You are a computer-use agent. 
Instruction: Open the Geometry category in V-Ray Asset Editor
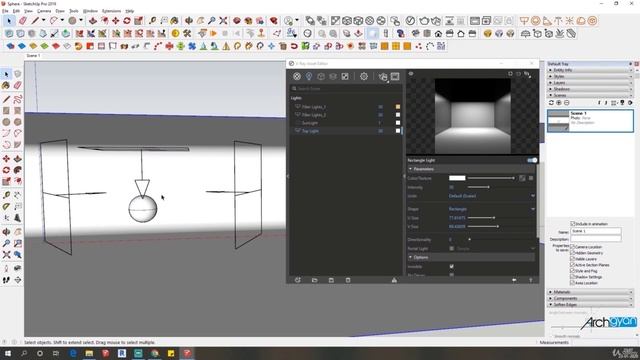coord(321,76)
